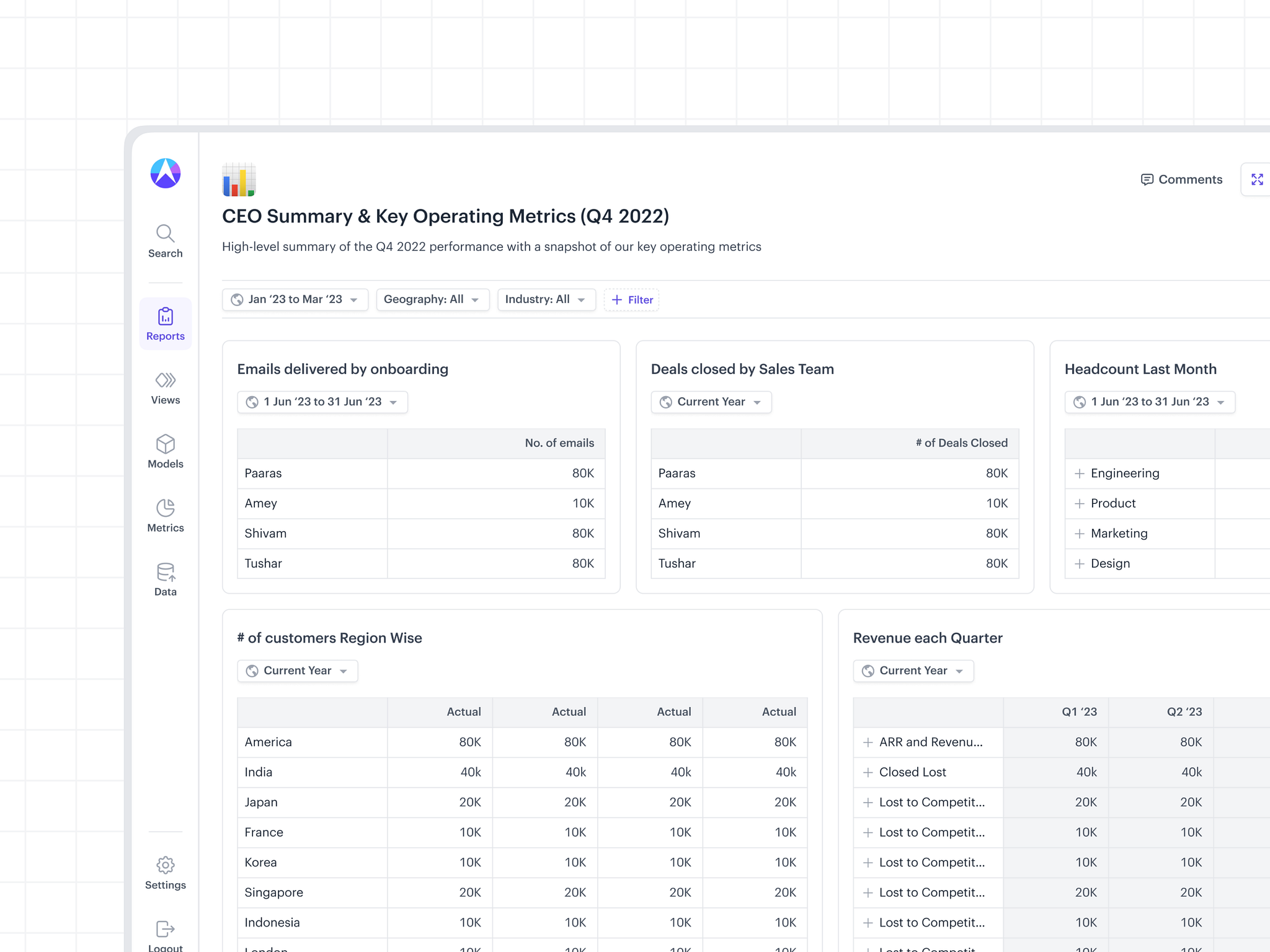Expand Closed Lost in Revenue each Quarter
The height and width of the screenshot is (952, 1270).
point(867,772)
